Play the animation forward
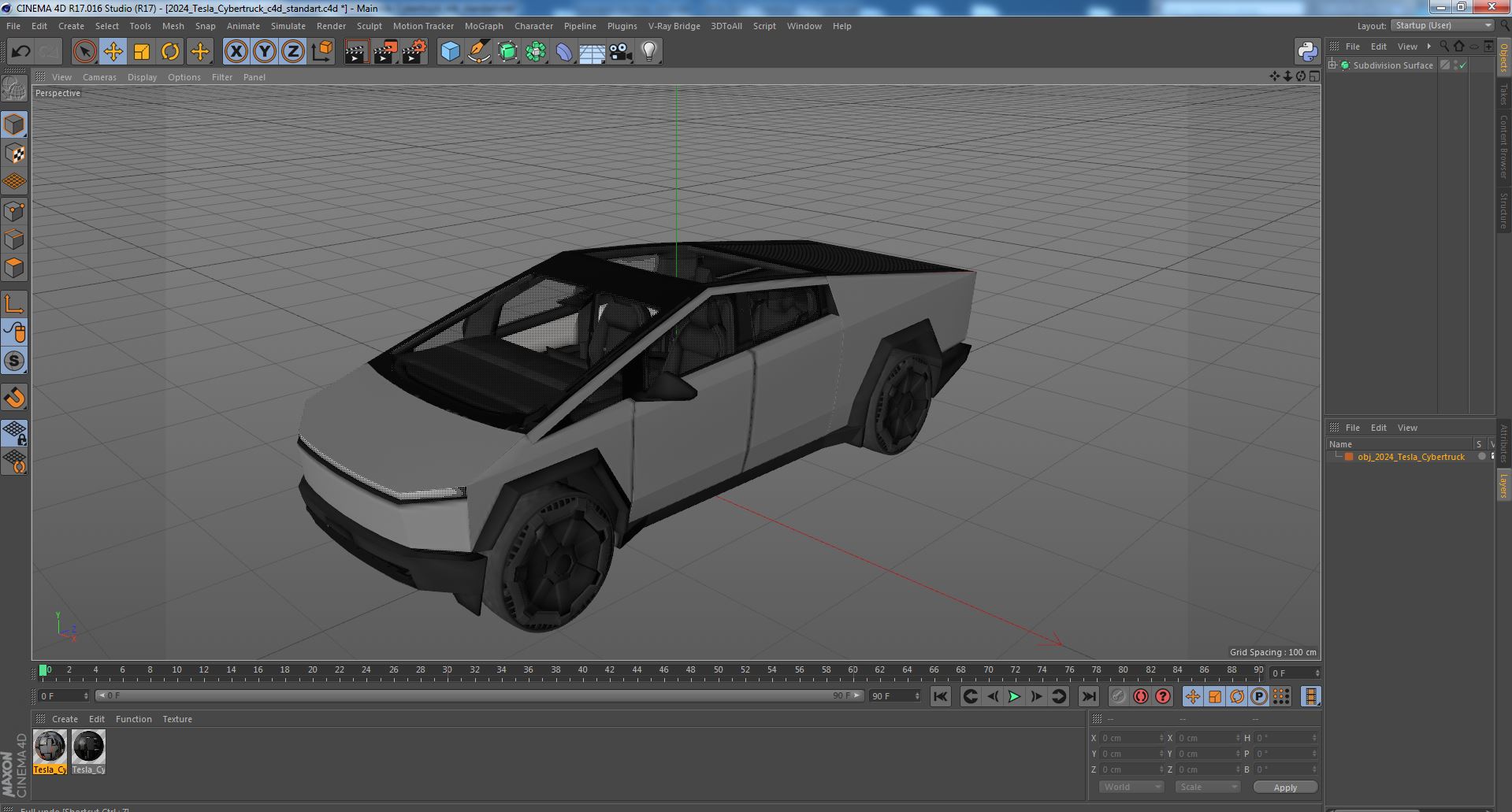Viewport: 1512px width, 812px height. [1015, 696]
